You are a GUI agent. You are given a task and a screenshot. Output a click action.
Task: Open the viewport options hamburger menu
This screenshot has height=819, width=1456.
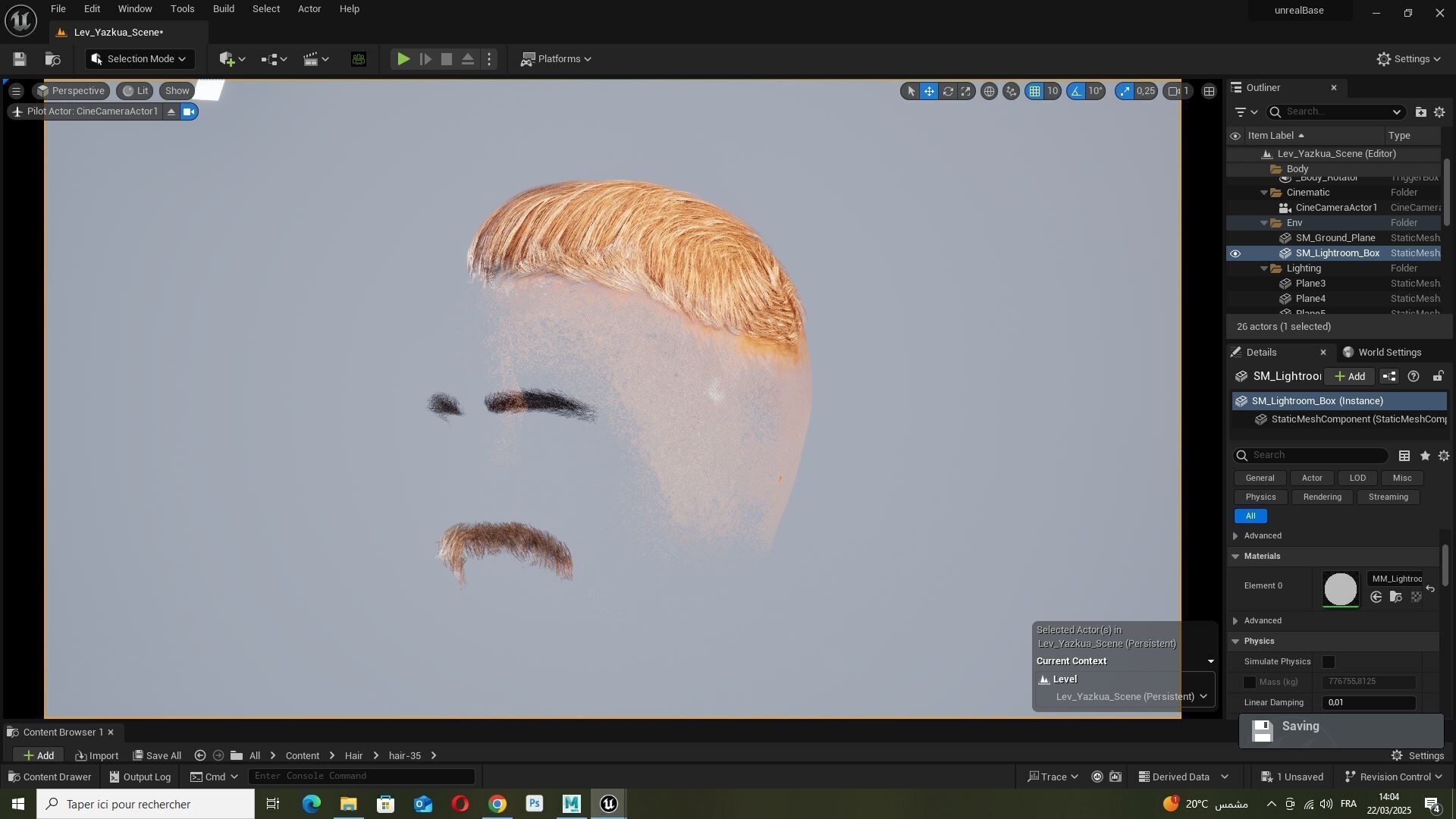click(16, 91)
